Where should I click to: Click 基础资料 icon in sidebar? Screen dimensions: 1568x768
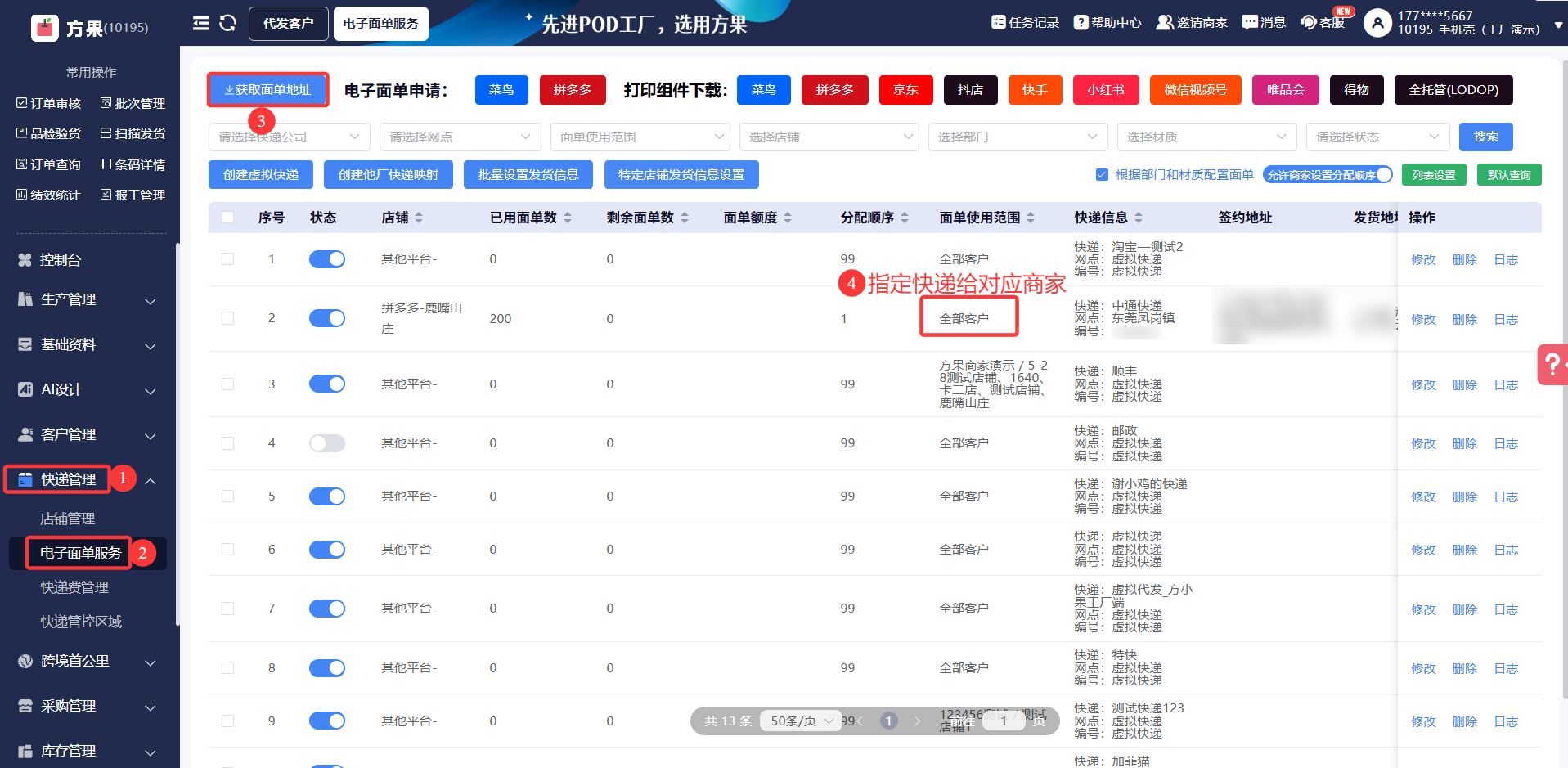pyautogui.click(x=25, y=344)
